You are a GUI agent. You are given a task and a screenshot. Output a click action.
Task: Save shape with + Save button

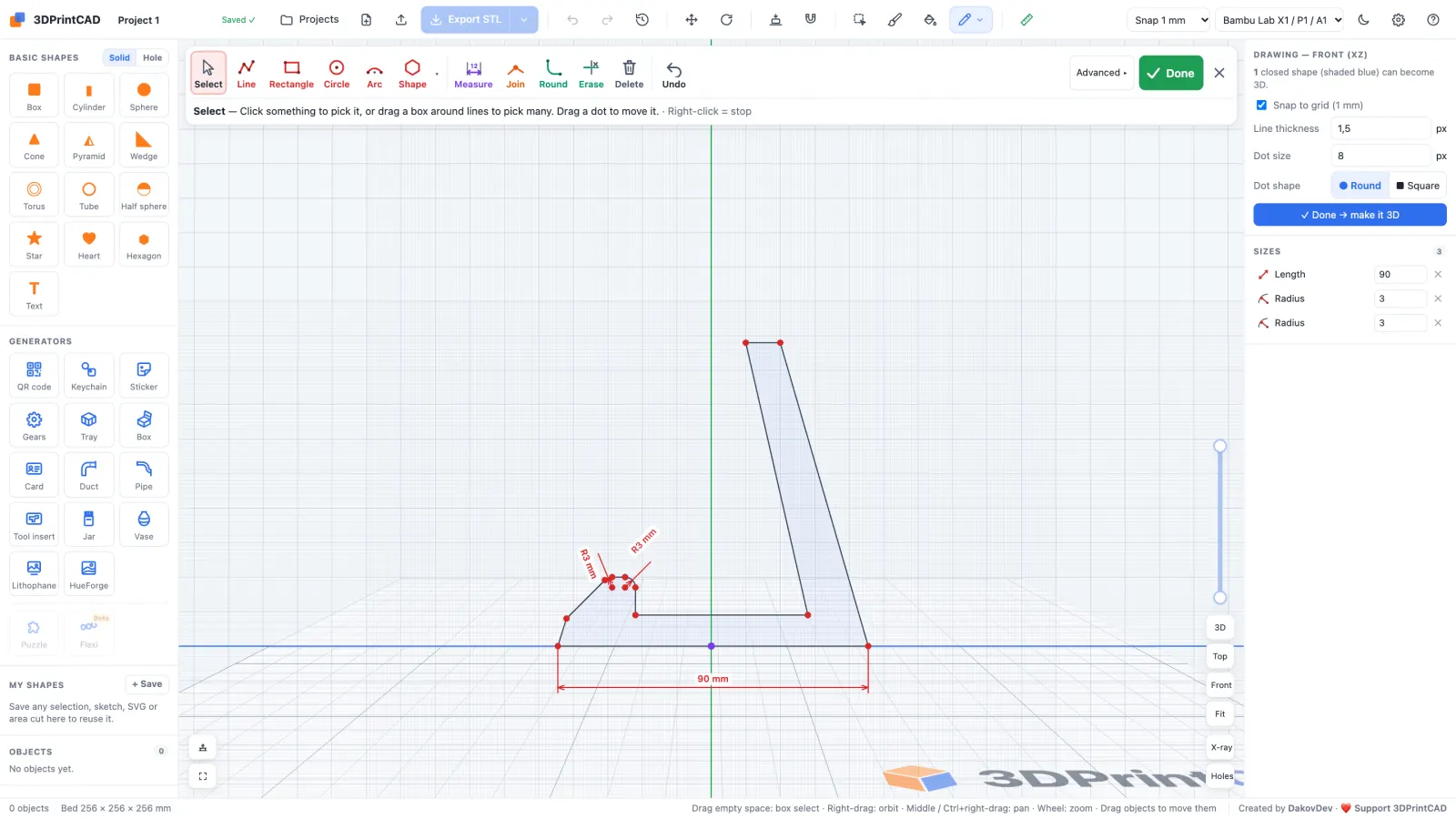pos(147,684)
